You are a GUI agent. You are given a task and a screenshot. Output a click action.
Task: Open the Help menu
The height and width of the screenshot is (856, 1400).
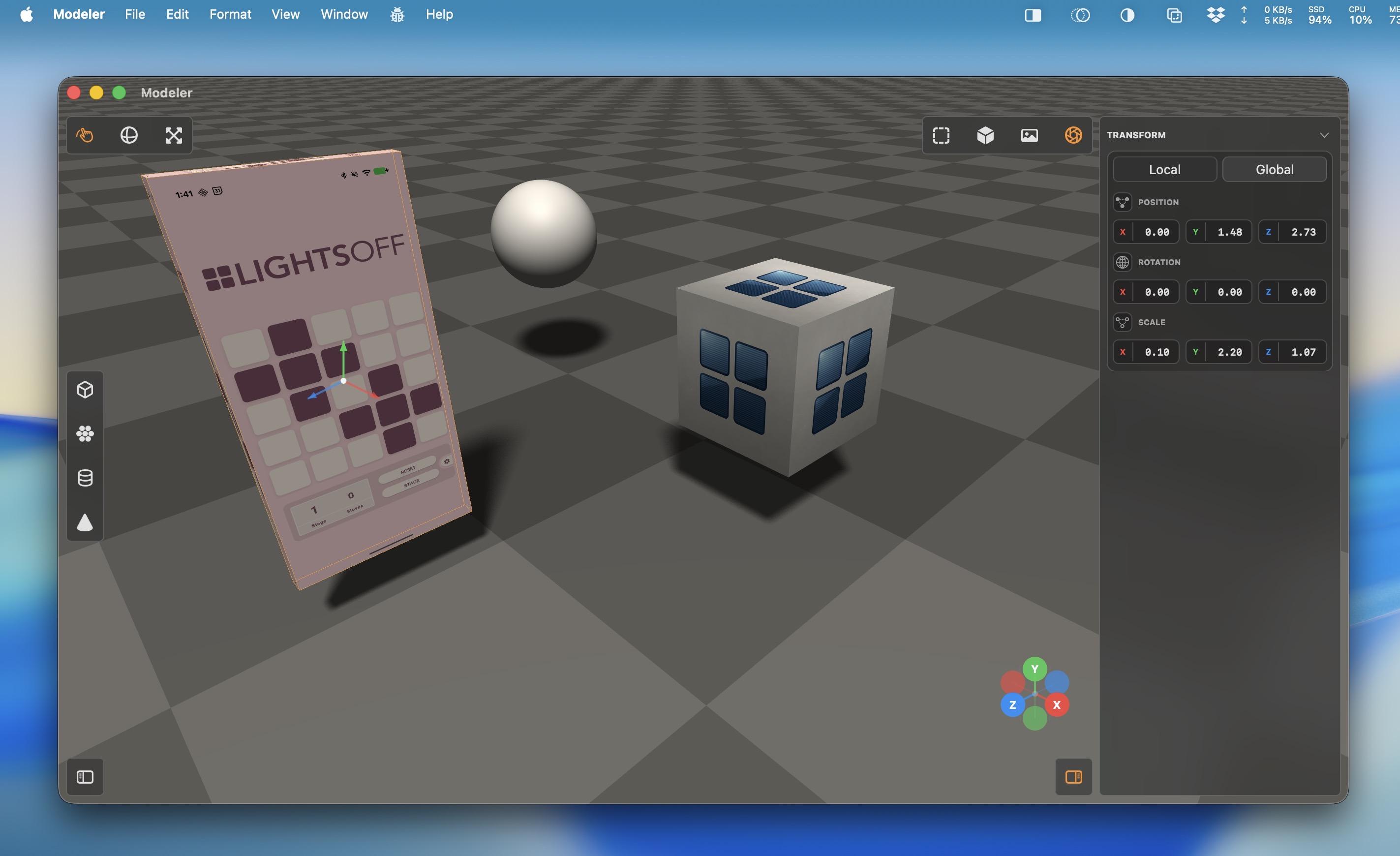(439, 14)
